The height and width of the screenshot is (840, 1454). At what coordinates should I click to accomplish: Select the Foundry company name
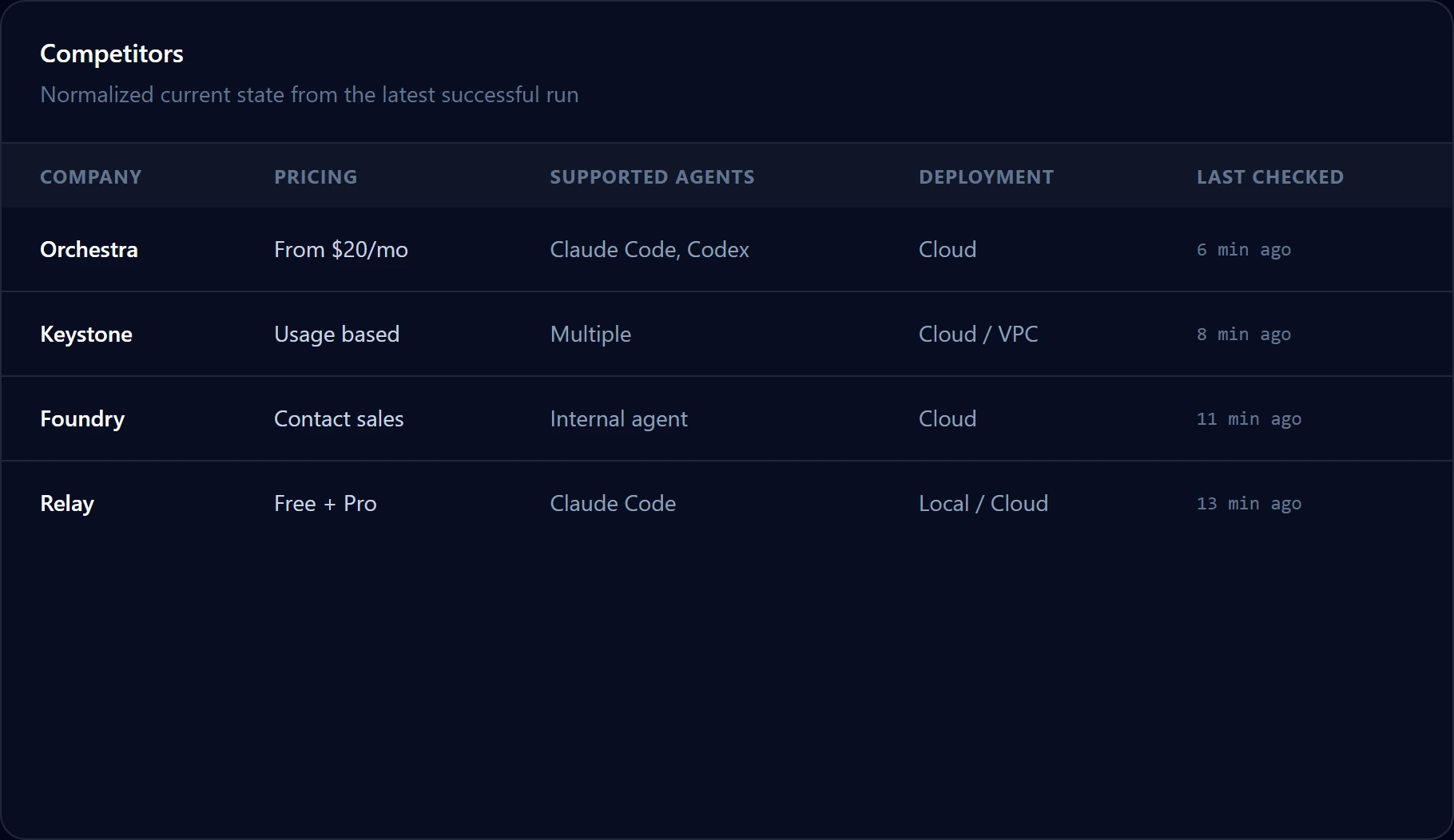(82, 418)
